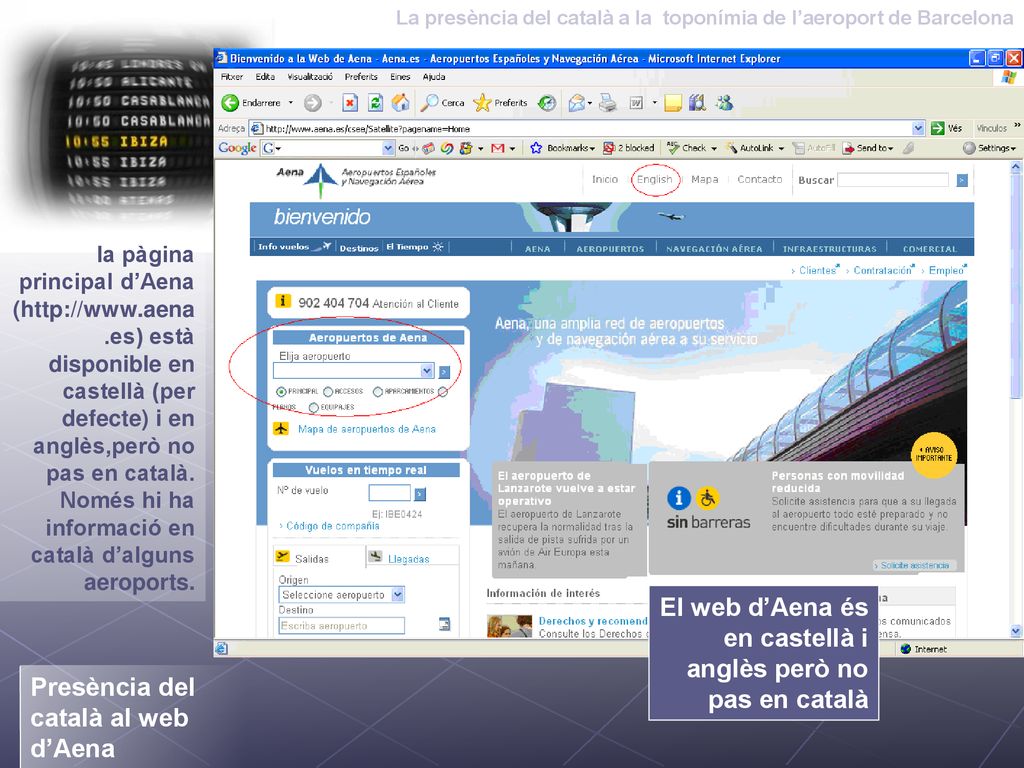The width and height of the screenshot is (1024, 768).
Task: Click the Escriba aeropuerto destination field
Action: click(x=342, y=626)
